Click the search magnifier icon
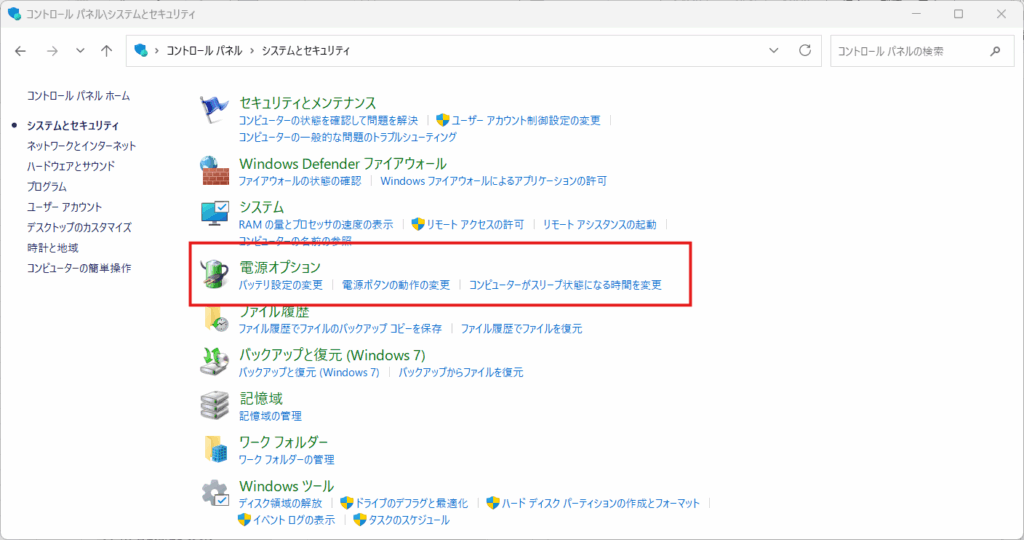This screenshot has height=540, width=1024. pos(995,51)
